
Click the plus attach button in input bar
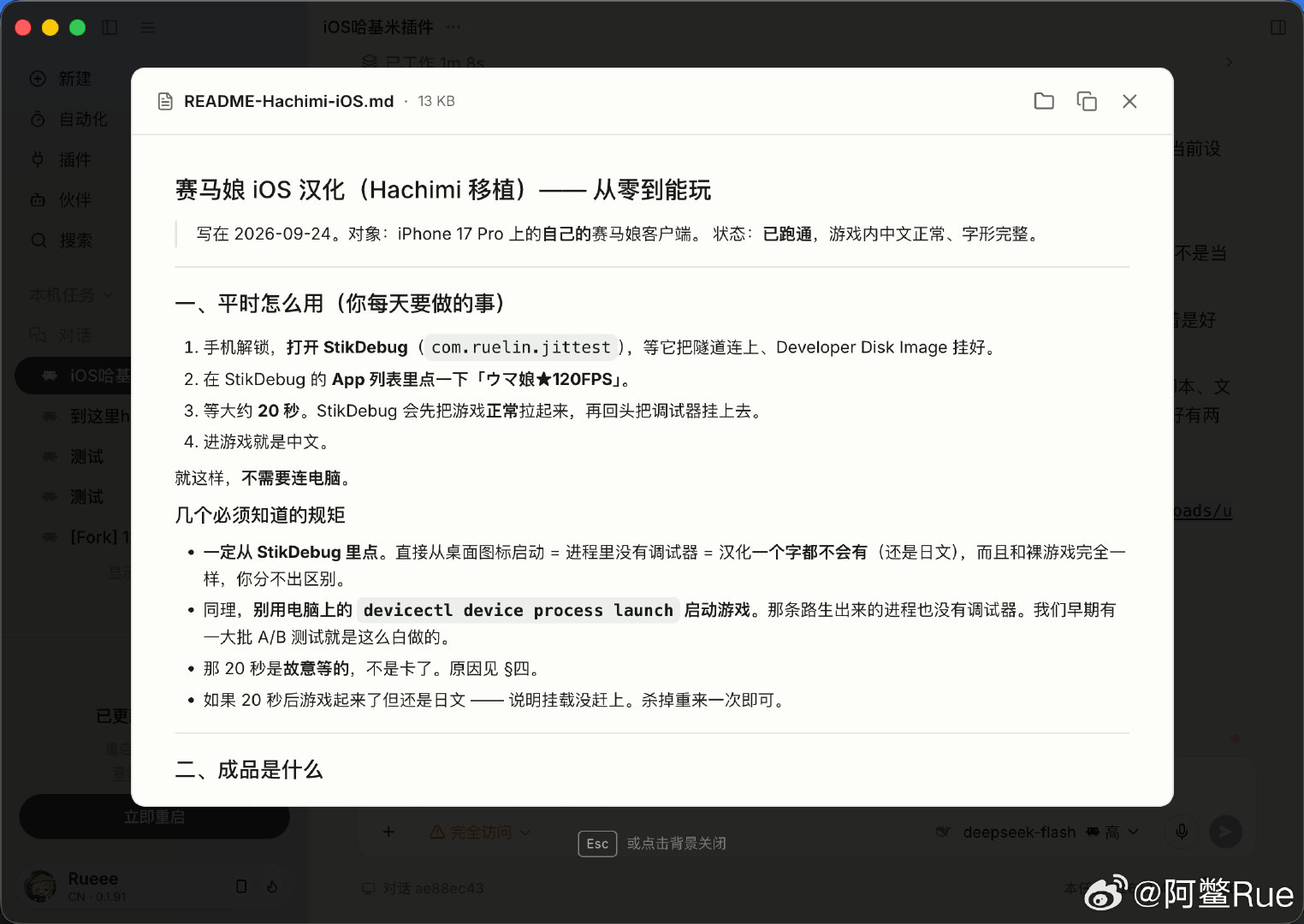tap(388, 832)
